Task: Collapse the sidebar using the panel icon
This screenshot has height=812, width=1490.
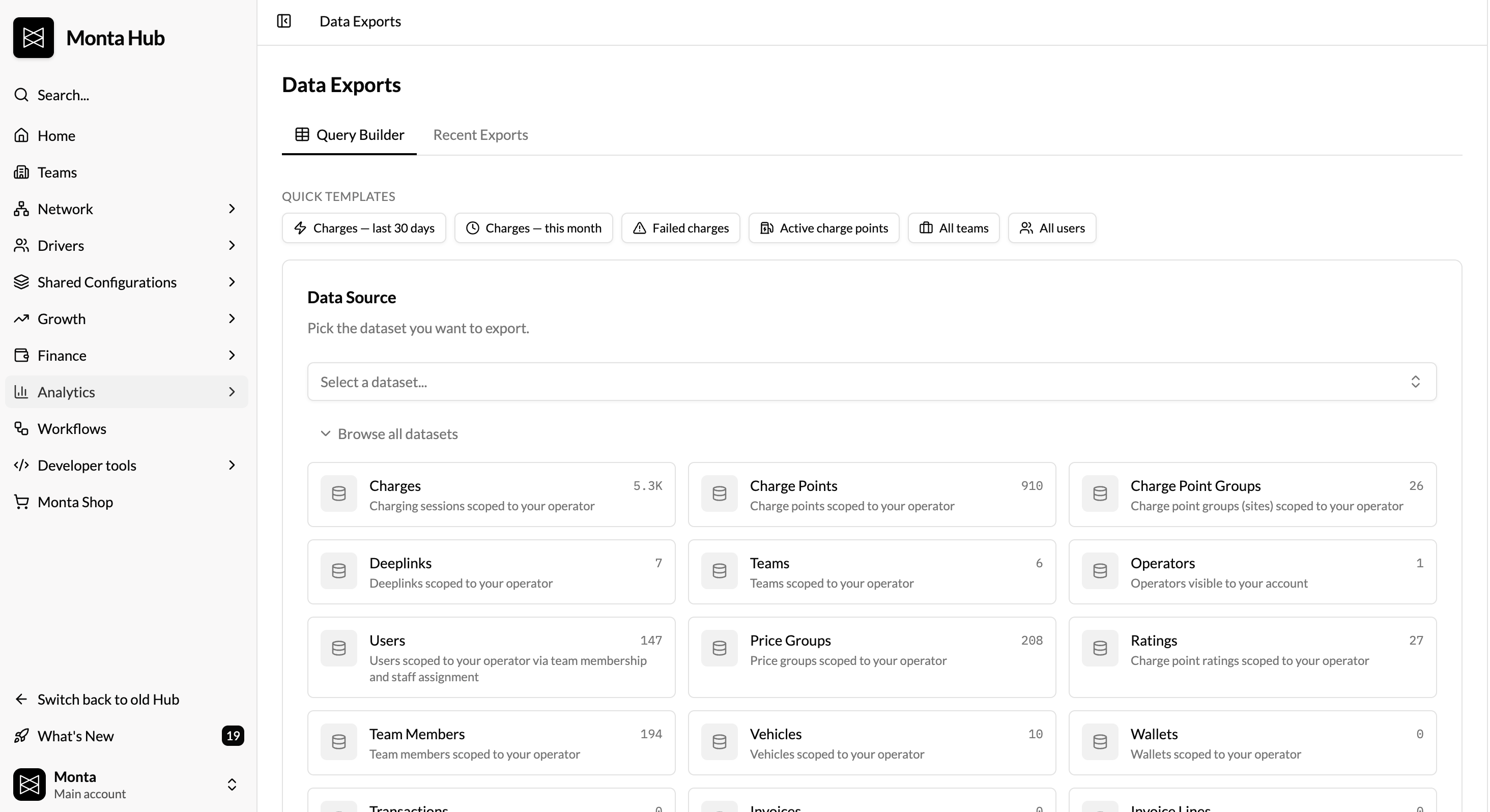Action: (284, 21)
